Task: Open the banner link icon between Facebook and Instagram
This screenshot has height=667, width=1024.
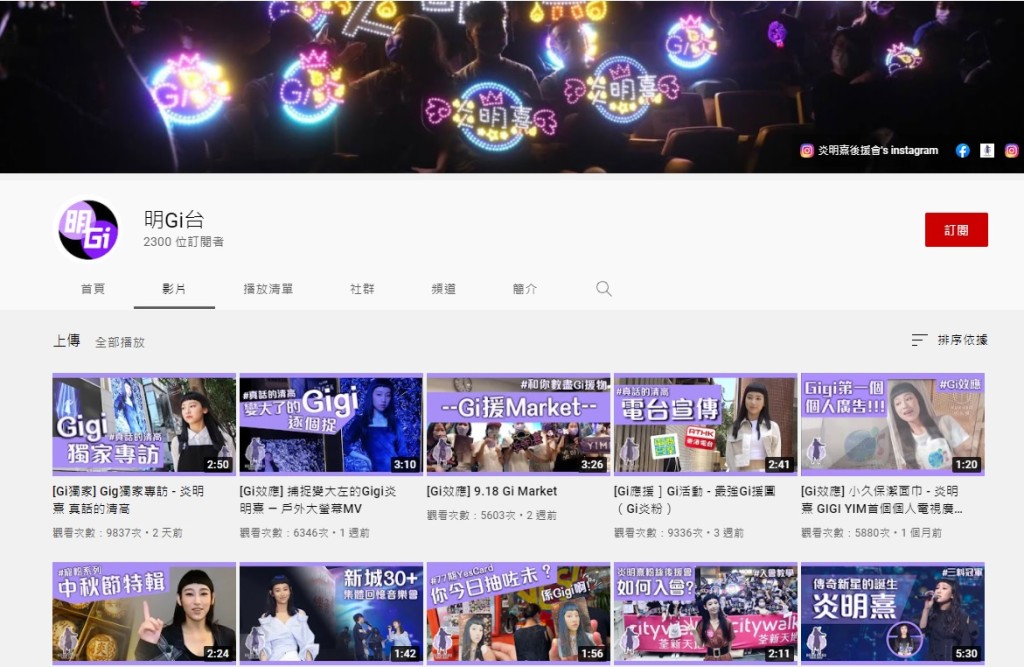Action: (x=987, y=151)
